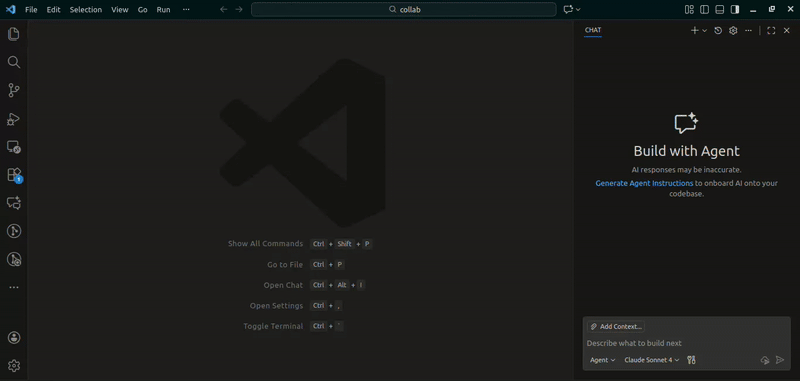This screenshot has height=381, width=800.
Task: Open the Customize Layout control
Action: tap(689, 9)
